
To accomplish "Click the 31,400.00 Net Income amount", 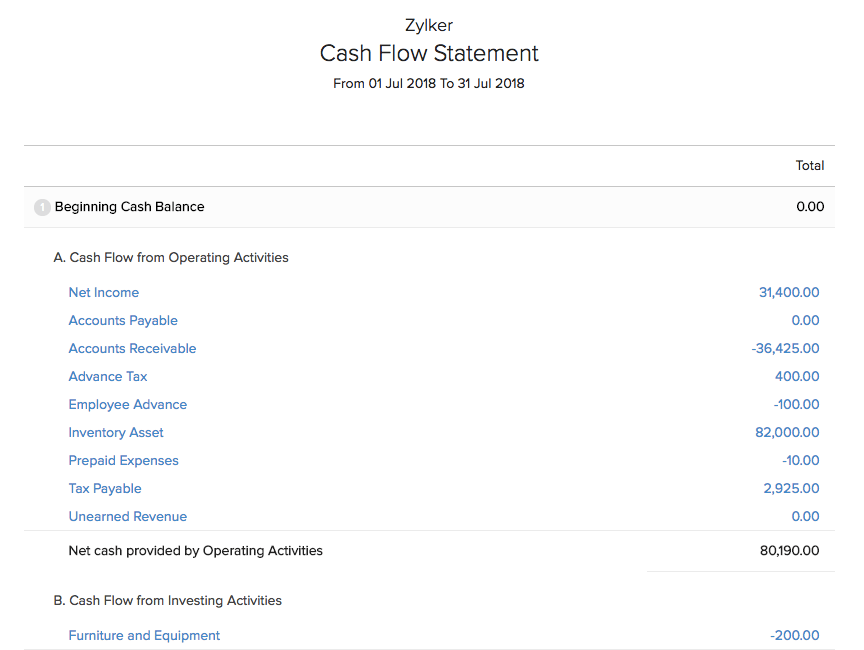I will coord(789,292).
